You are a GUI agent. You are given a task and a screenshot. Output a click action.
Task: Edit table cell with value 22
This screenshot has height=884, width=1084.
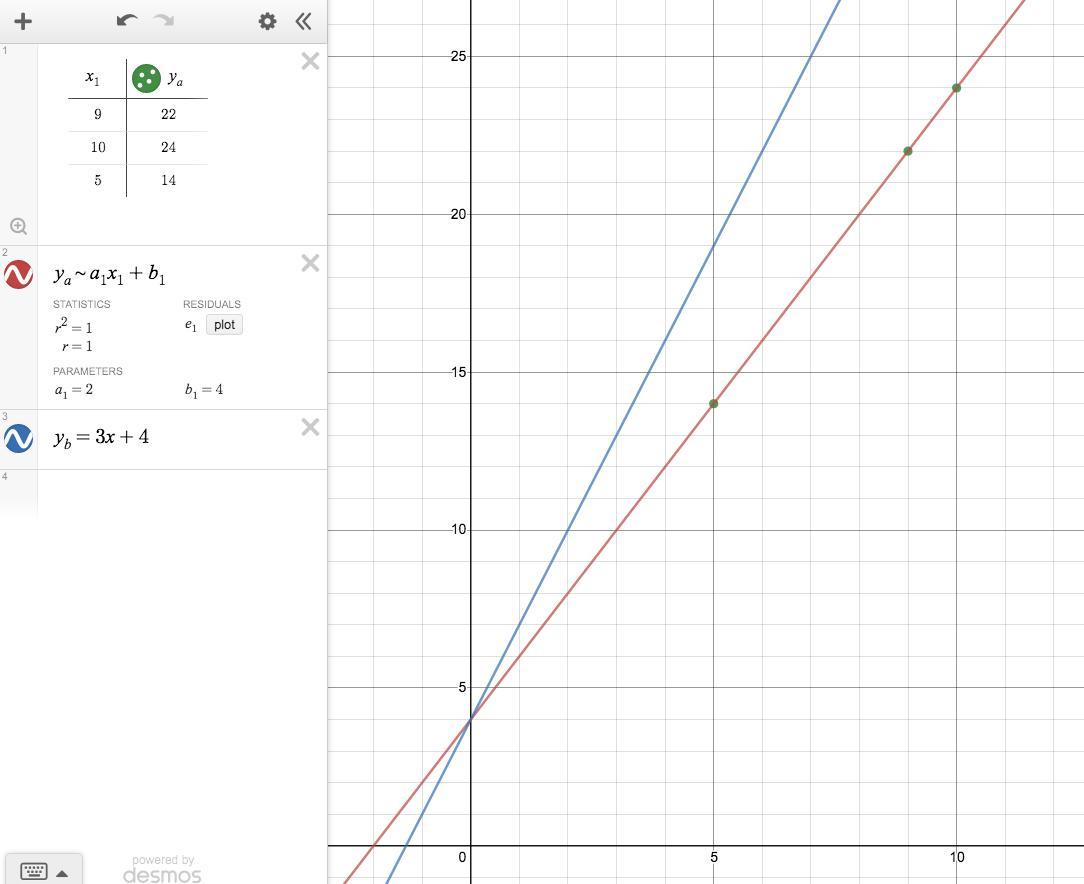click(168, 115)
